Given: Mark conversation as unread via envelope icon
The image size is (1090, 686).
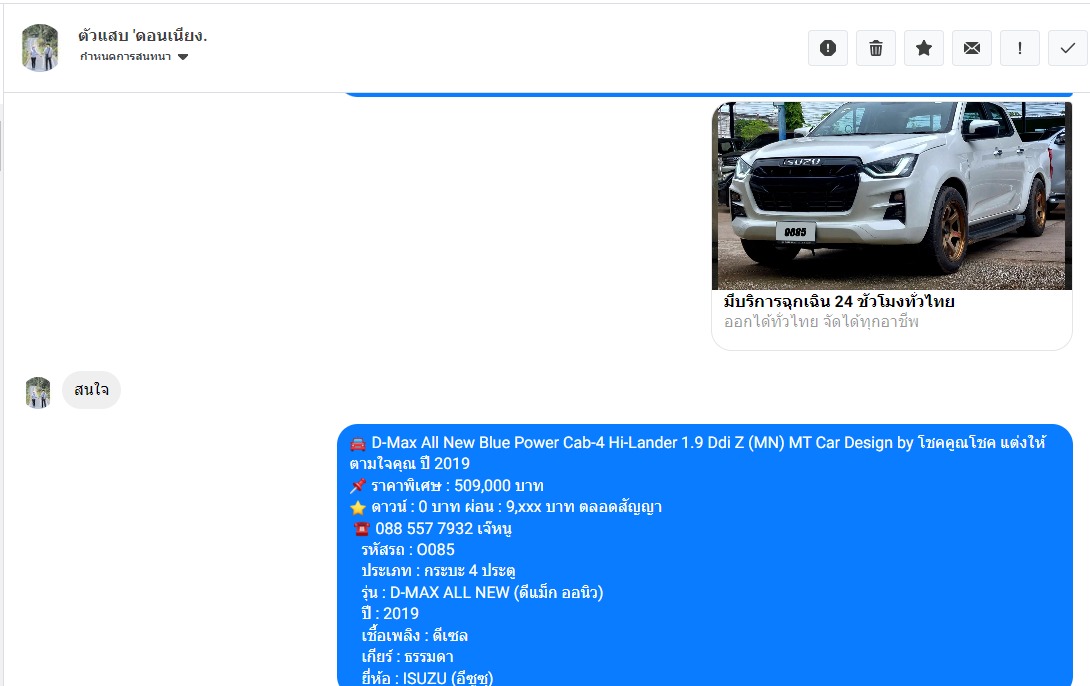Looking at the screenshot, I should pos(971,48).
